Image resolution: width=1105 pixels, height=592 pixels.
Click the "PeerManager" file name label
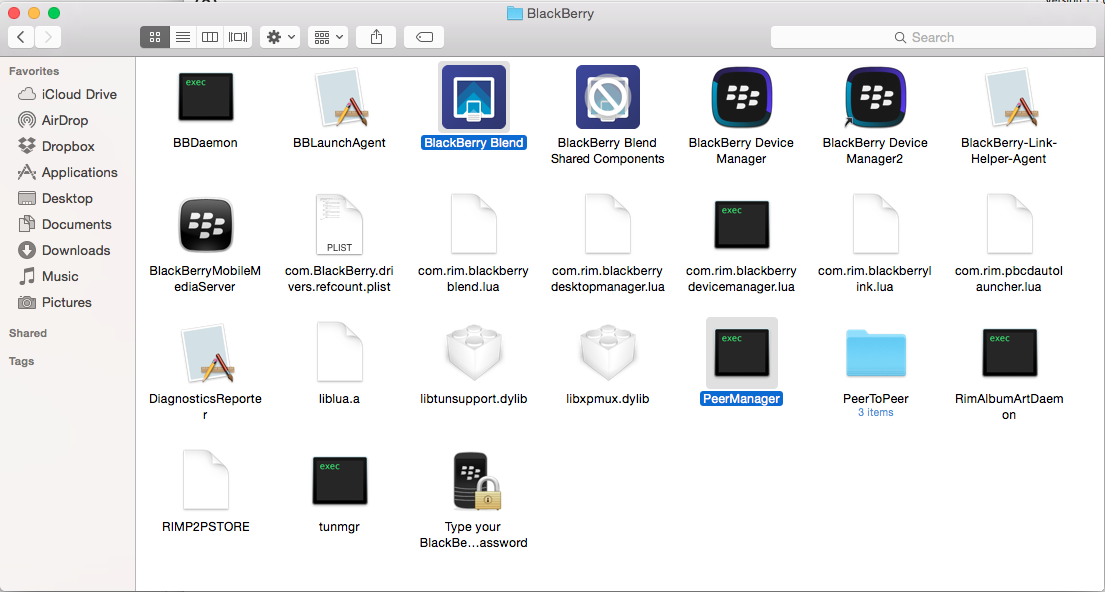[741, 399]
